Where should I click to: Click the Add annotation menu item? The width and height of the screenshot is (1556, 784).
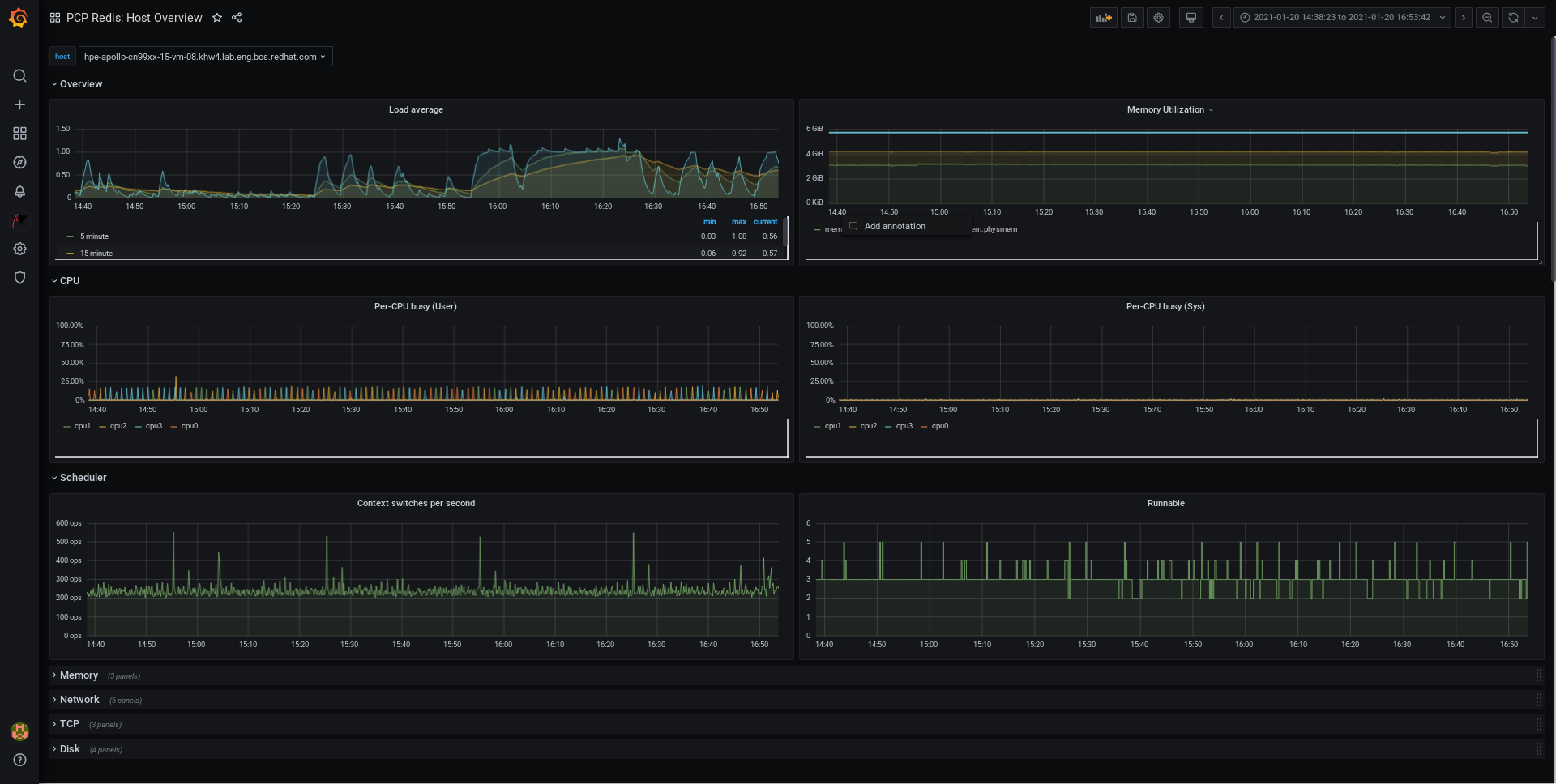[x=906, y=226]
